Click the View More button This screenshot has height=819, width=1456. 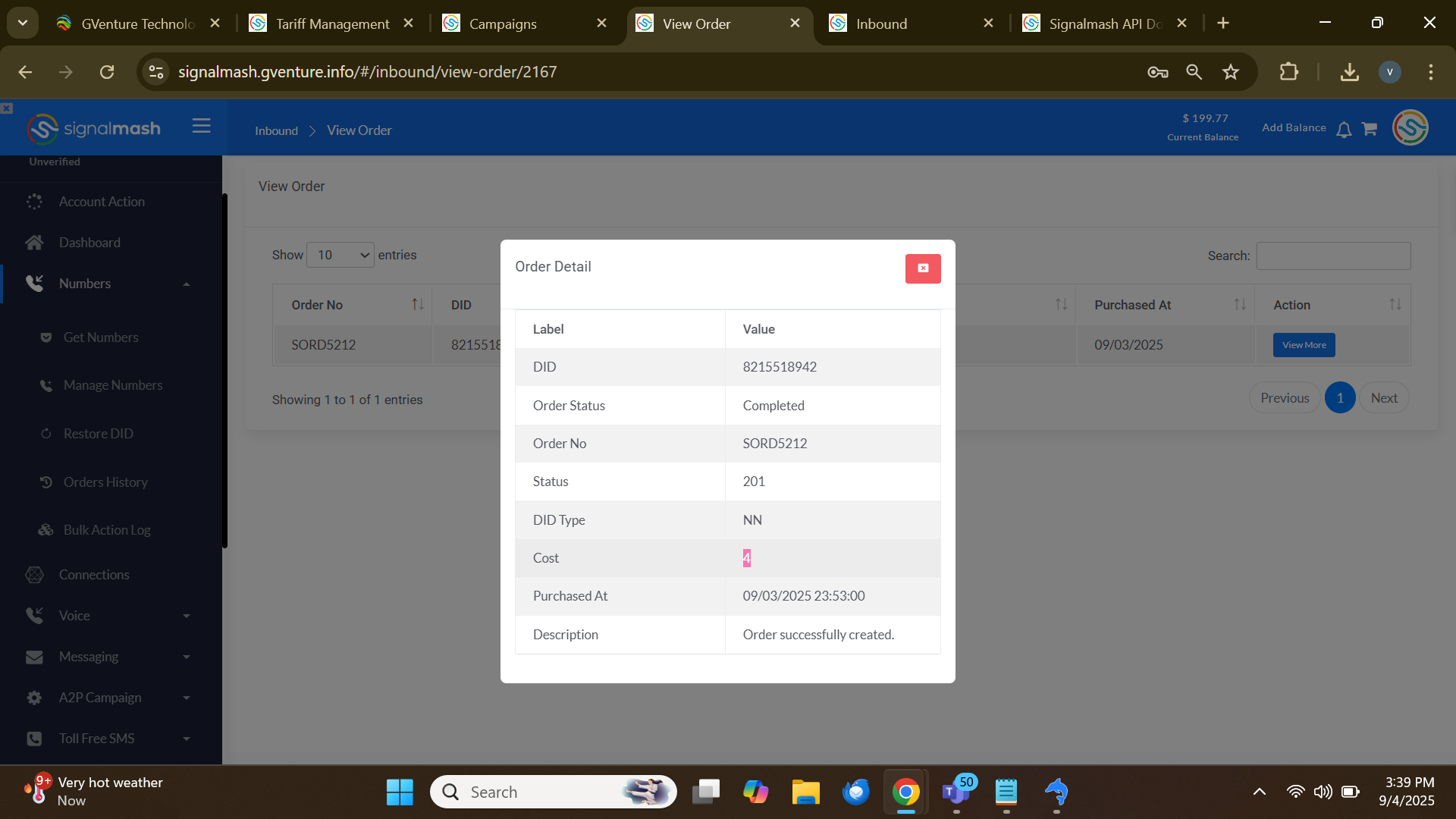(1304, 345)
